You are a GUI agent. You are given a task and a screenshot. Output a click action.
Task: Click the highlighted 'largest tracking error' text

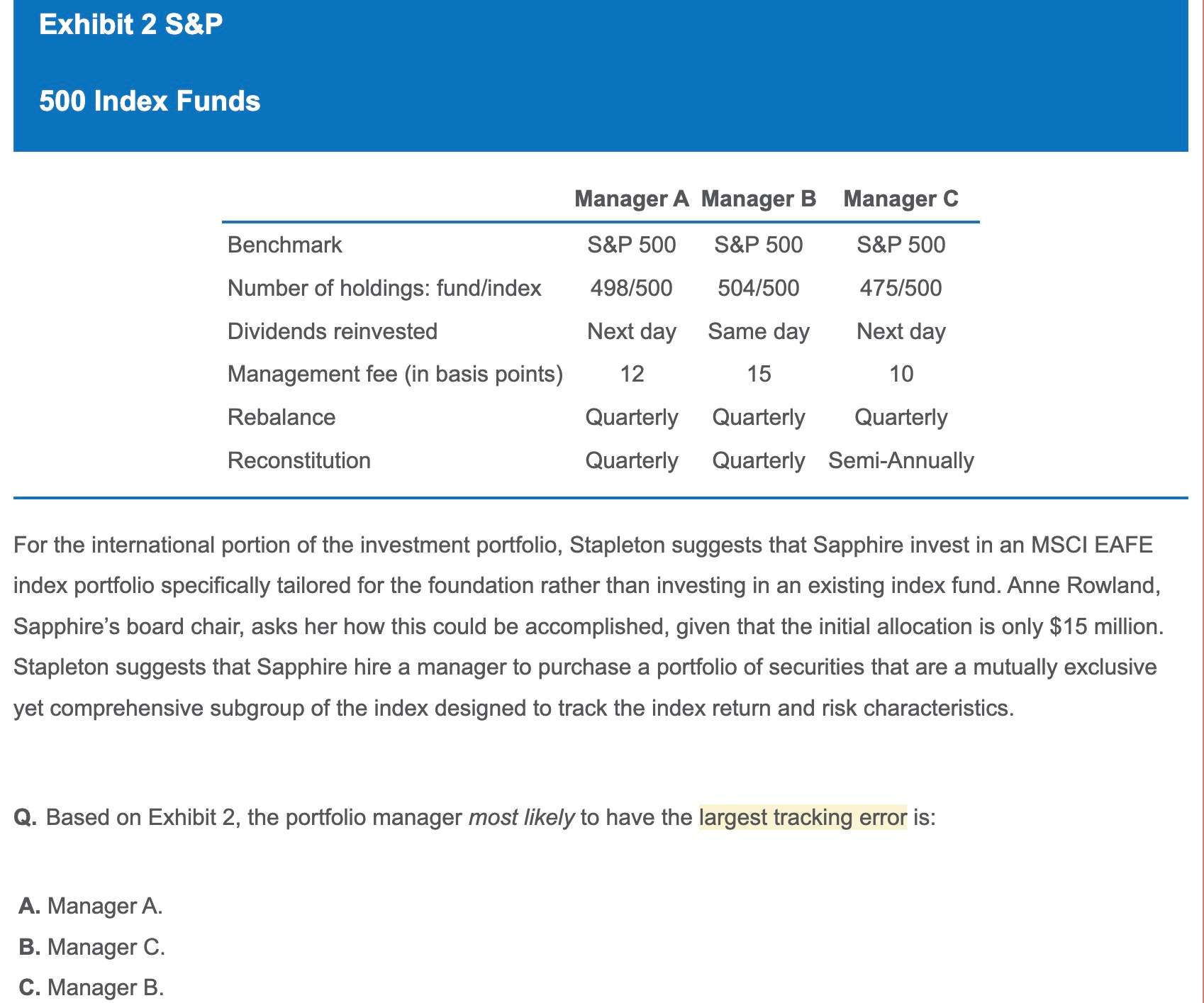802,817
